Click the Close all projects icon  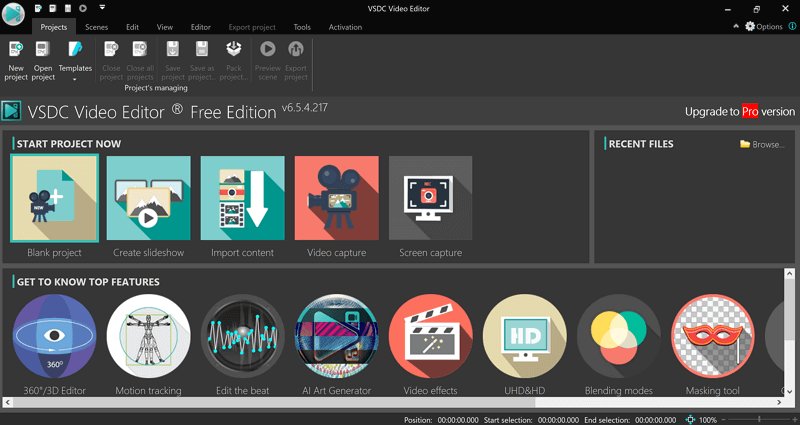pyautogui.click(x=139, y=49)
